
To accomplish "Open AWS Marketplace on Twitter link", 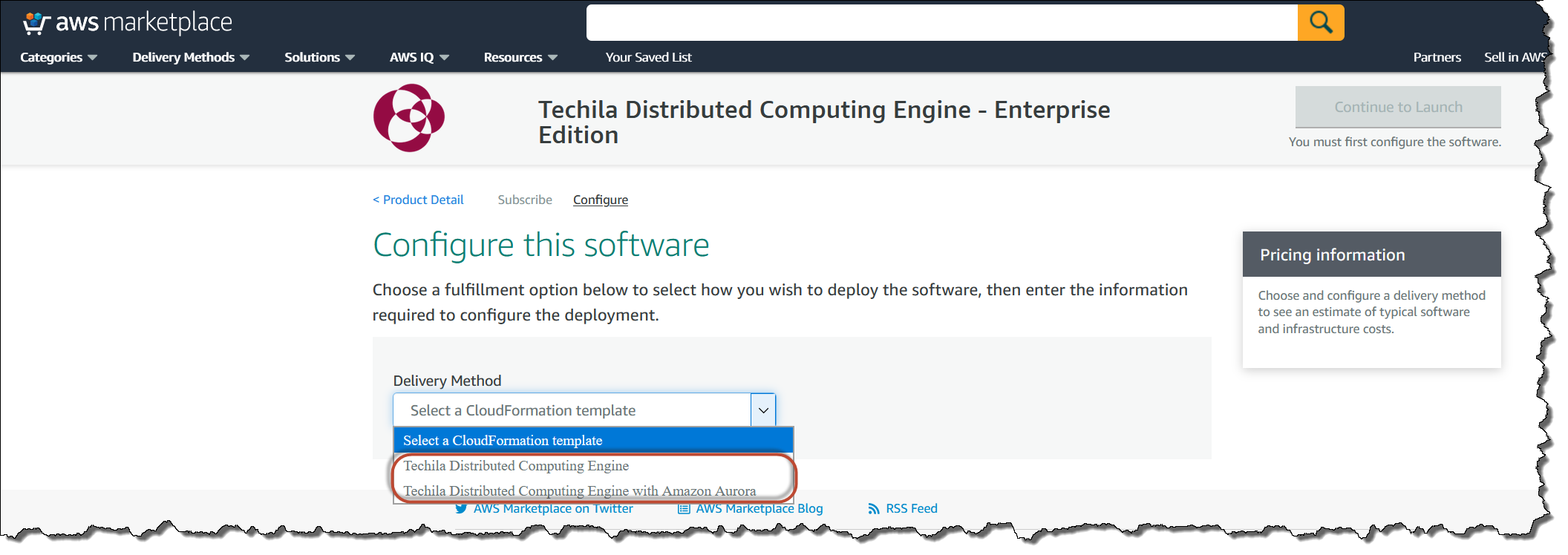I will (x=552, y=509).
